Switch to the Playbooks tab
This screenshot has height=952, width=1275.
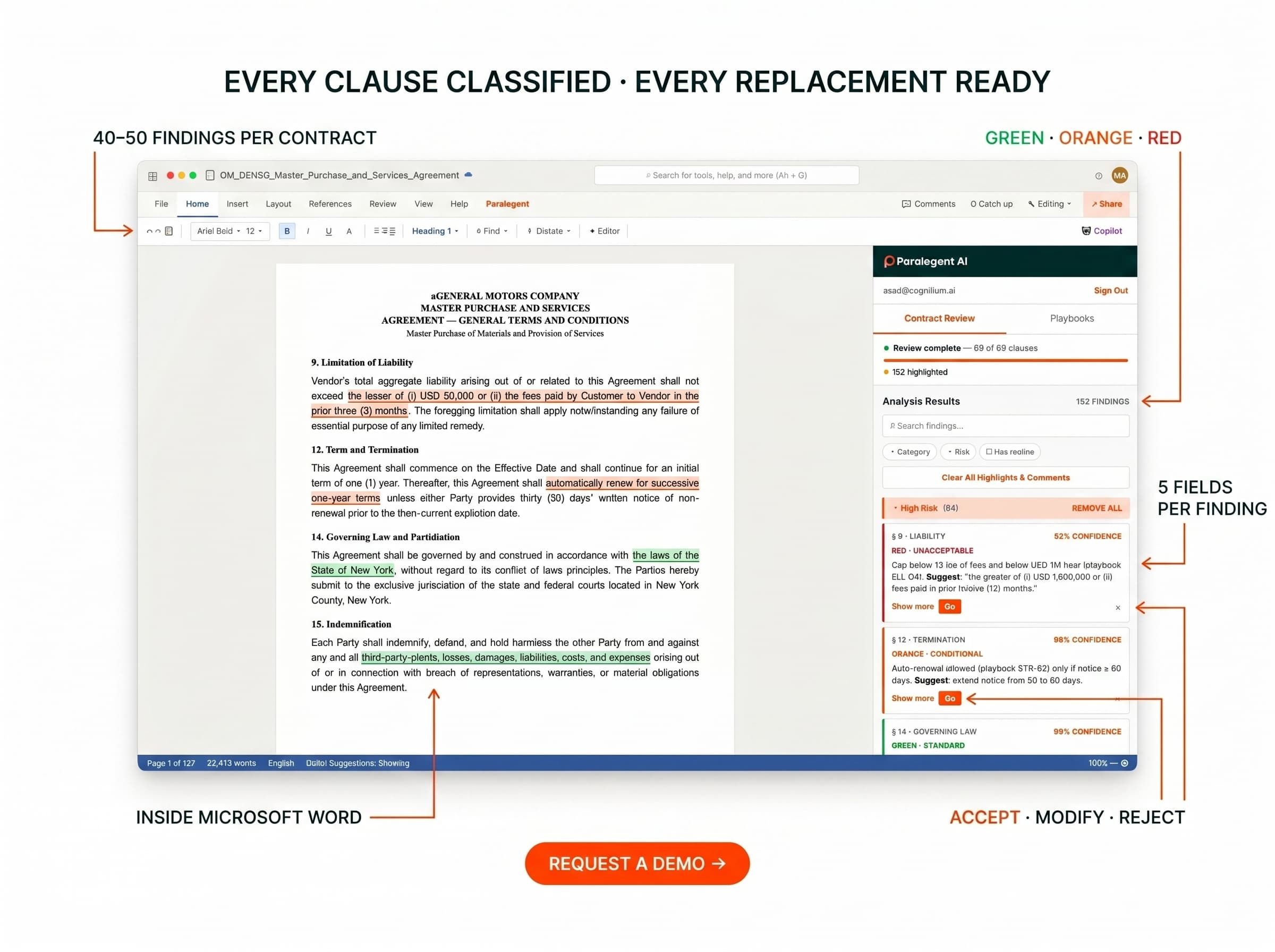(1072, 319)
